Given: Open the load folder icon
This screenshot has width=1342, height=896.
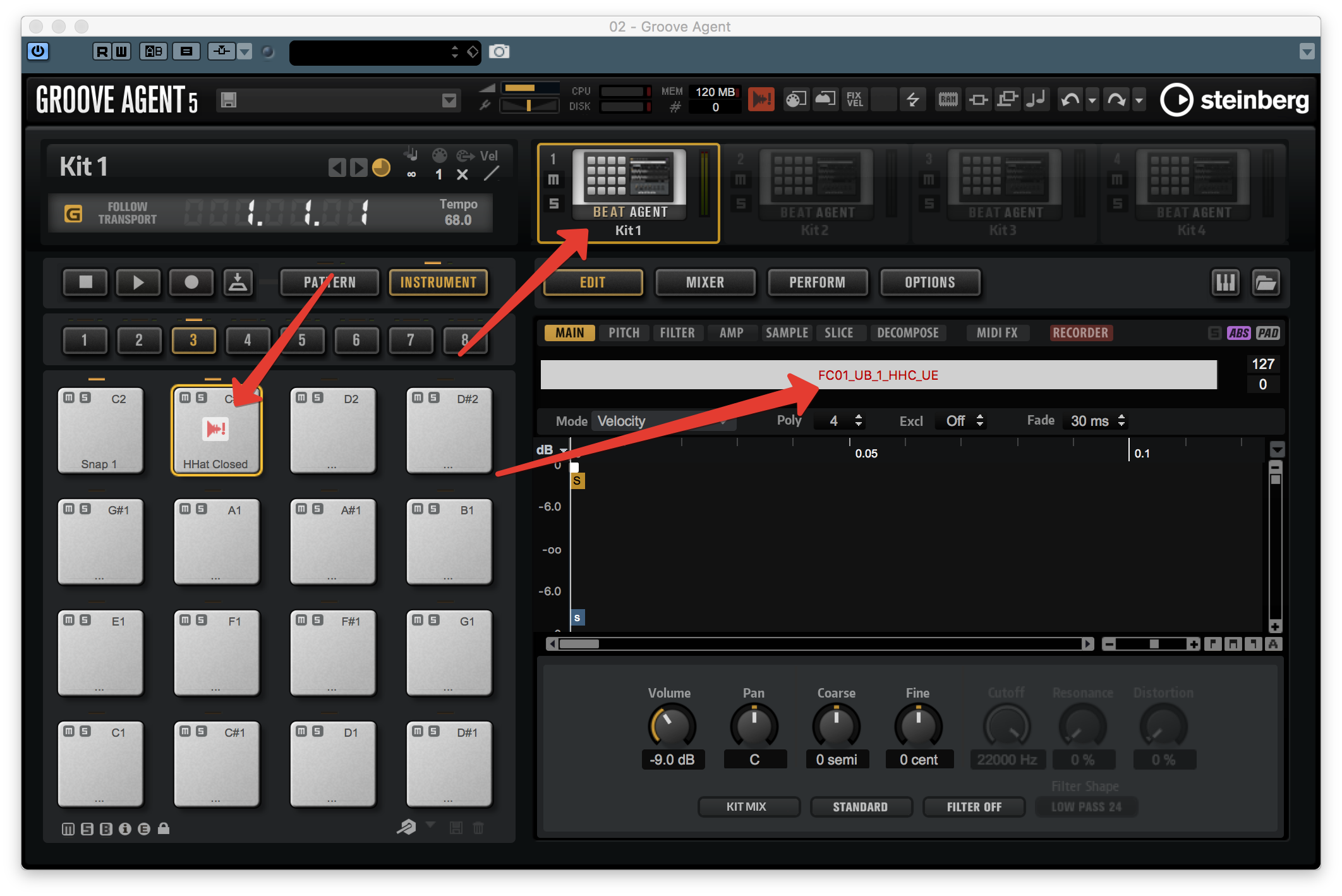Looking at the screenshot, I should click(x=1266, y=282).
